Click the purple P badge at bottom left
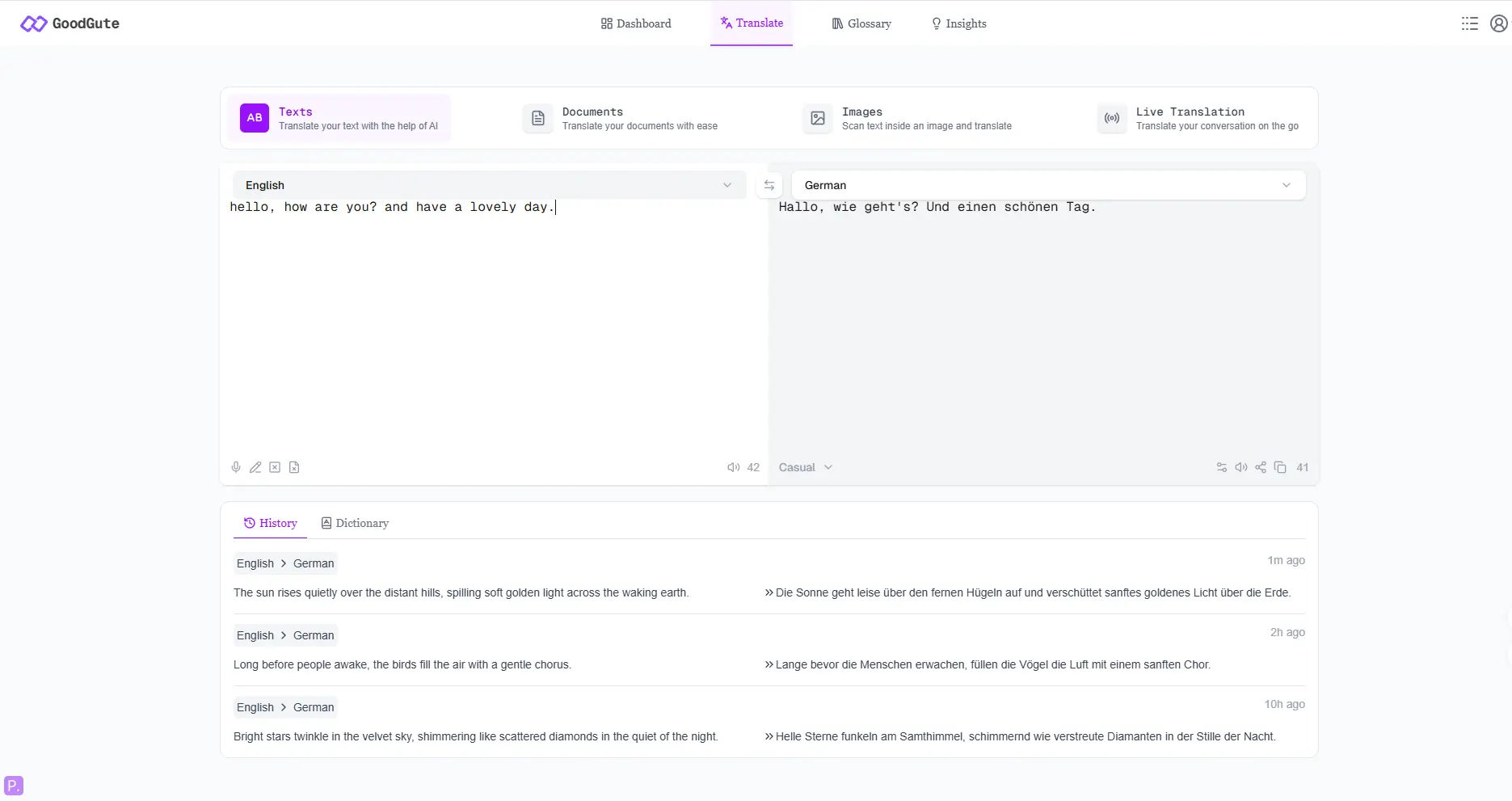This screenshot has height=801, width=1512. 14,786
